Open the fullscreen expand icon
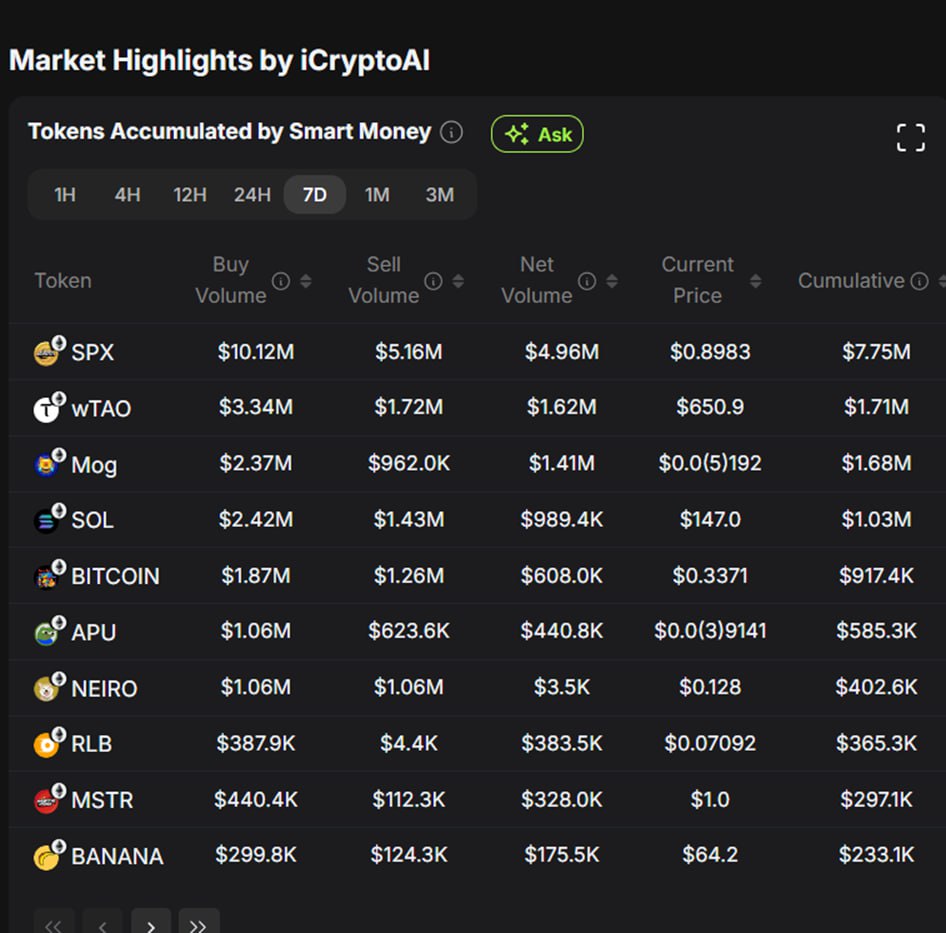Viewport: 946px width, 933px height. tap(910, 137)
